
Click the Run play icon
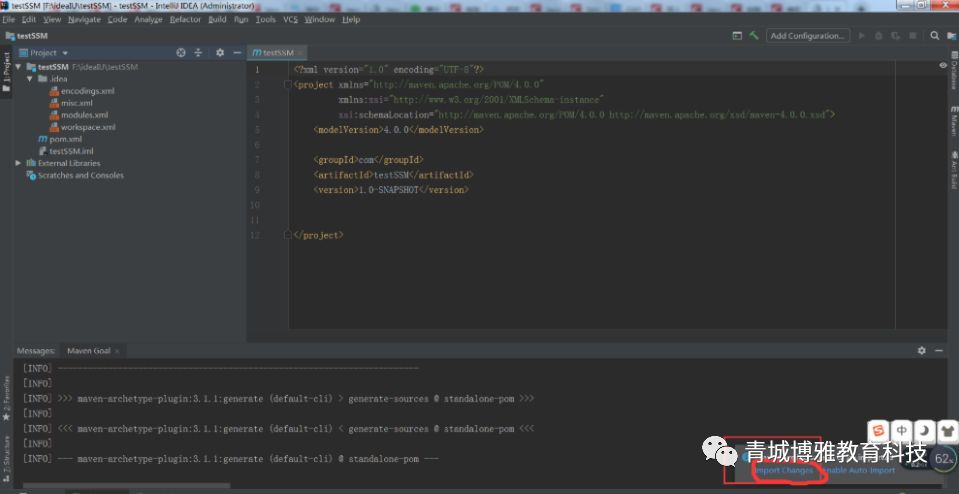coord(862,35)
